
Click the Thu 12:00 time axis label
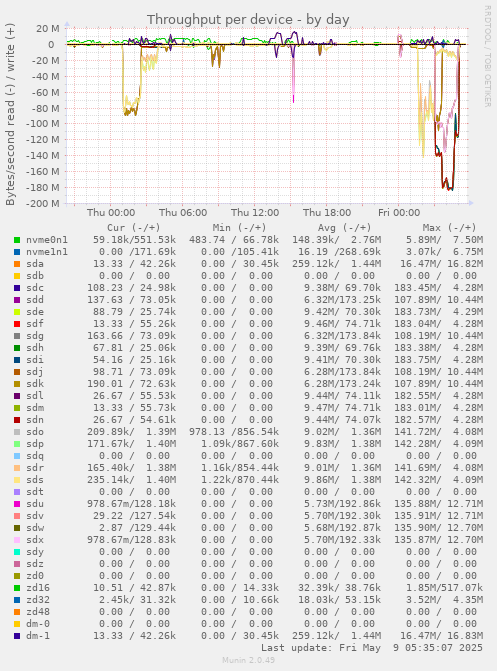255,213
